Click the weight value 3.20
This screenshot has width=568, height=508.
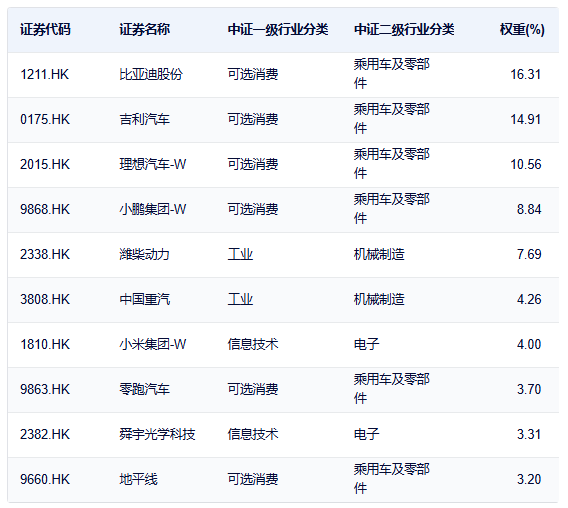[529, 479]
